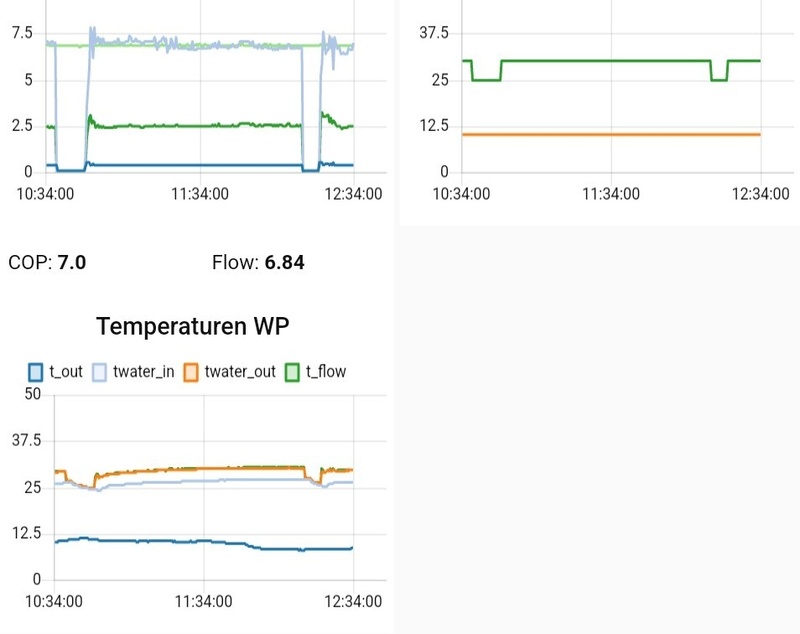Click the 50 y-axis label in Temperaturen WP
The width and height of the screenshot is (800, 634).
pyautogui.click(x=32, y=394)
